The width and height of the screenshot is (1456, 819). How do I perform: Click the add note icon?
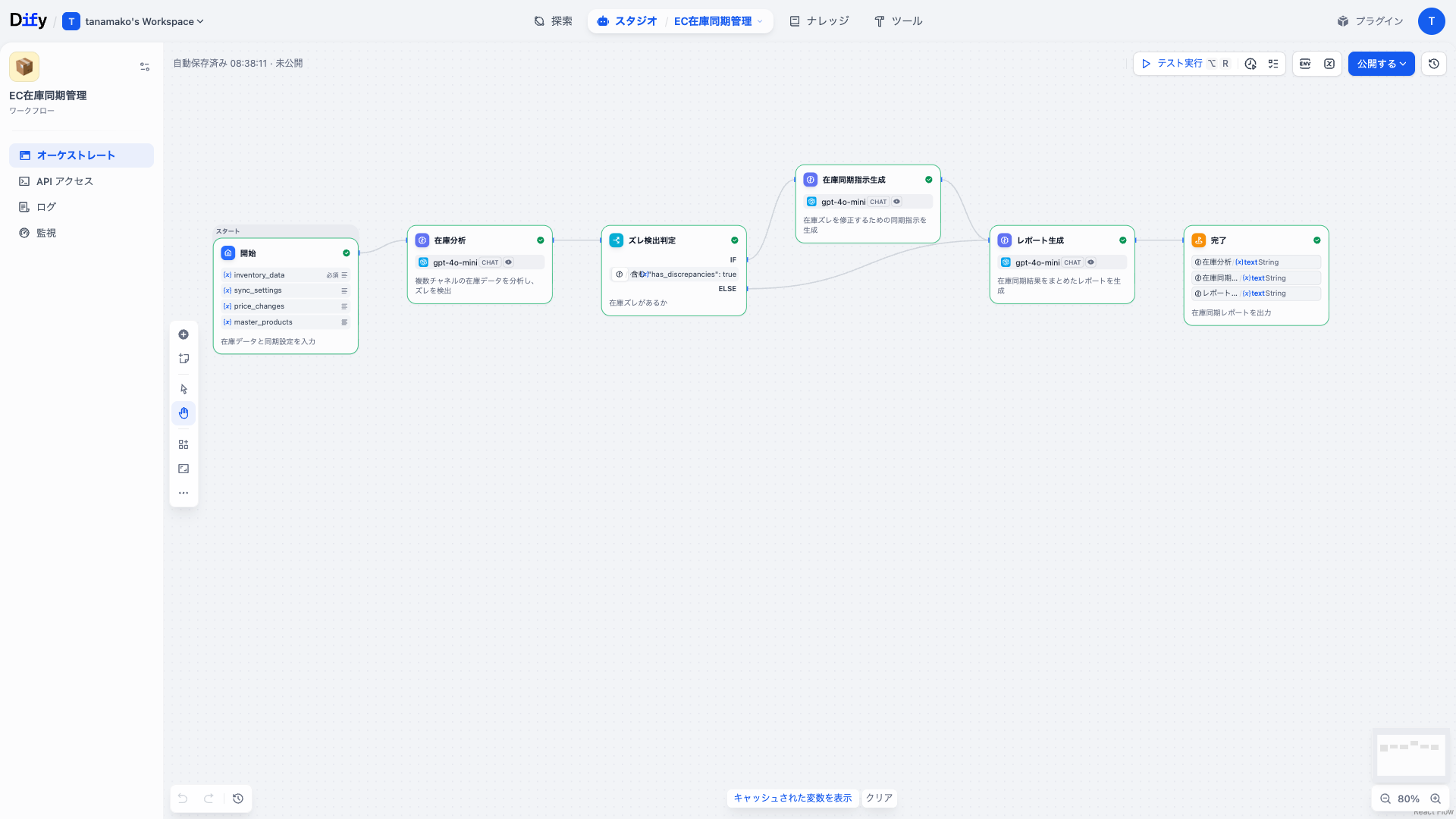tap(184, 359)
